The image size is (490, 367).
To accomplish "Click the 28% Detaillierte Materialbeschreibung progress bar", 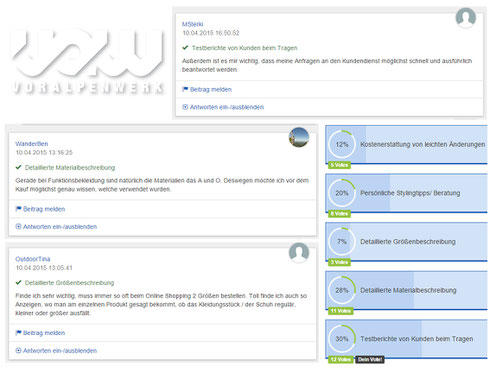I will tap(406, 290).
